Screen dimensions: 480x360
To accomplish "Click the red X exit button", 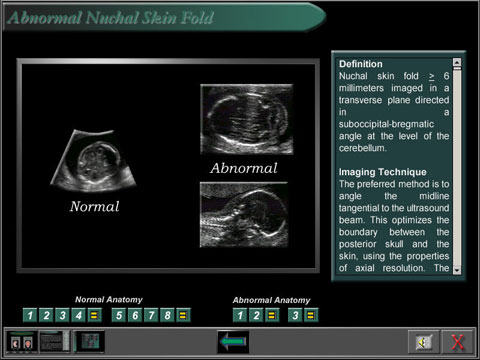I will click(457, 342).
